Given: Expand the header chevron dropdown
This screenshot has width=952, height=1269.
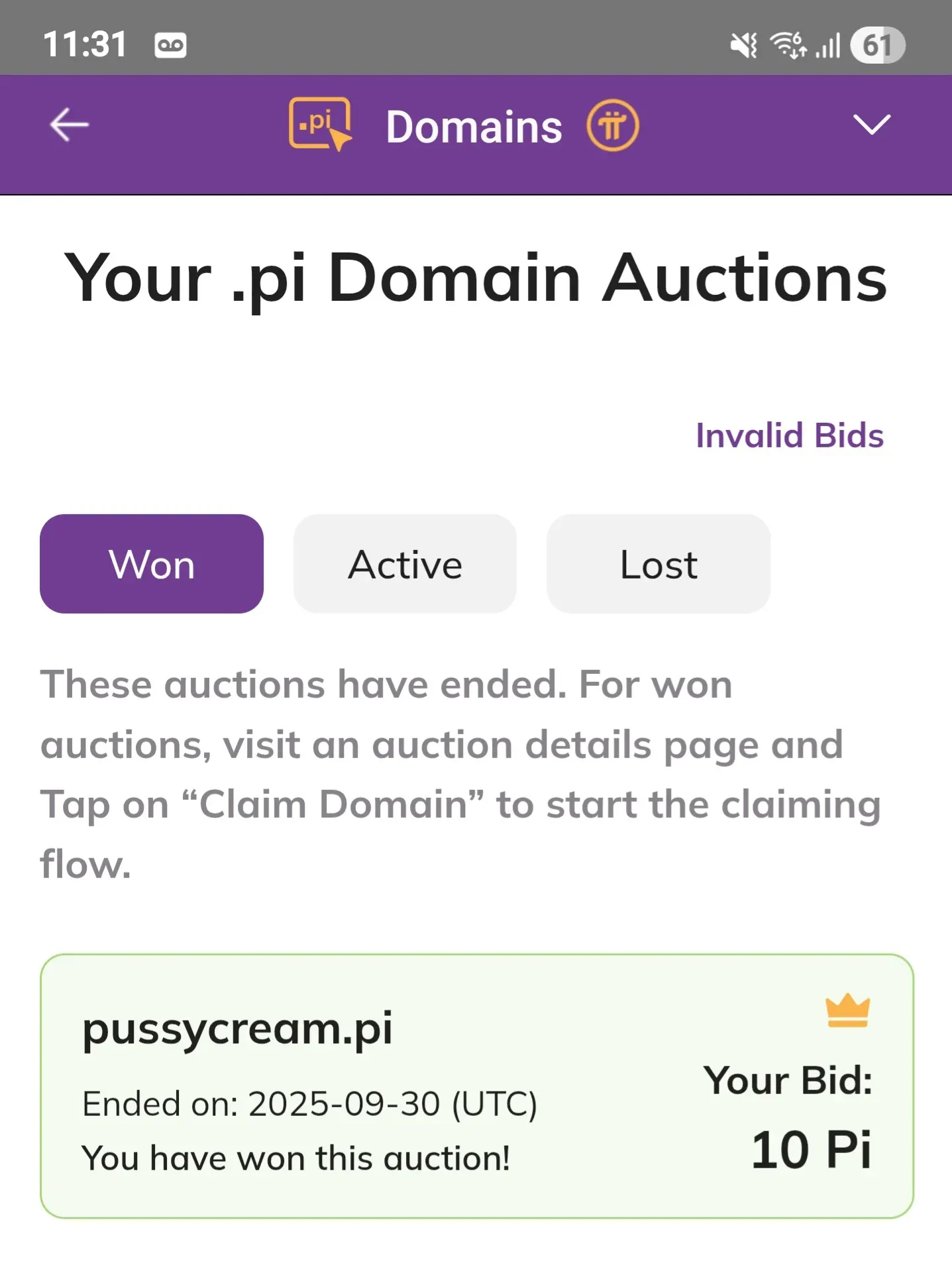Looking at the screenshot, I should [871, 125].
